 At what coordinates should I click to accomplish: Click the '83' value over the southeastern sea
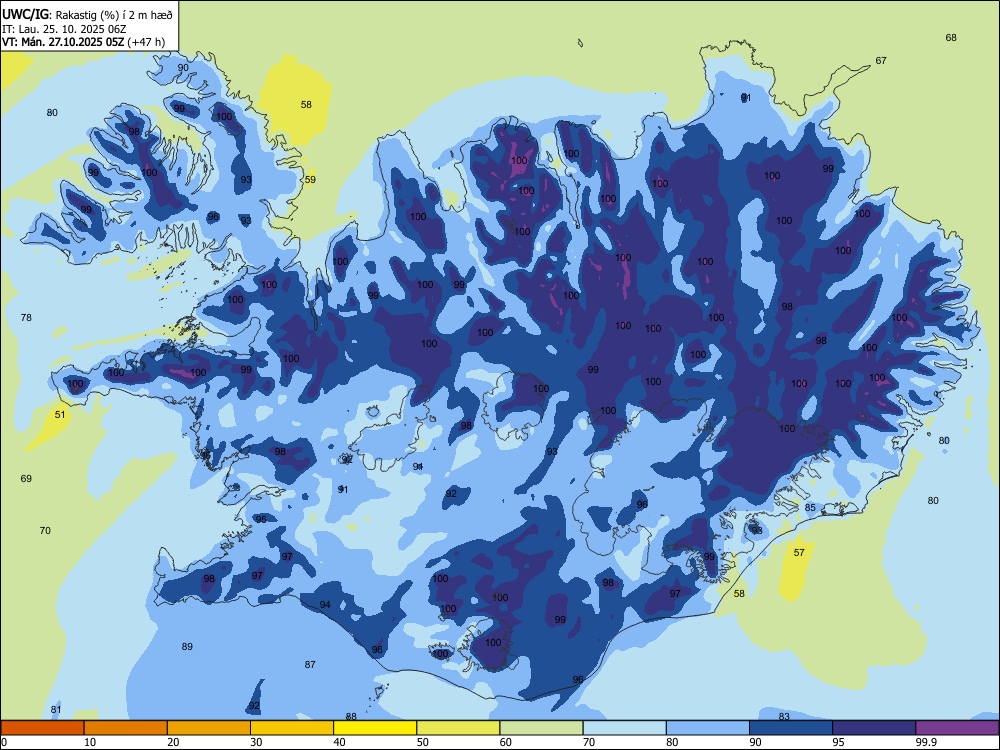coord(784,716)
